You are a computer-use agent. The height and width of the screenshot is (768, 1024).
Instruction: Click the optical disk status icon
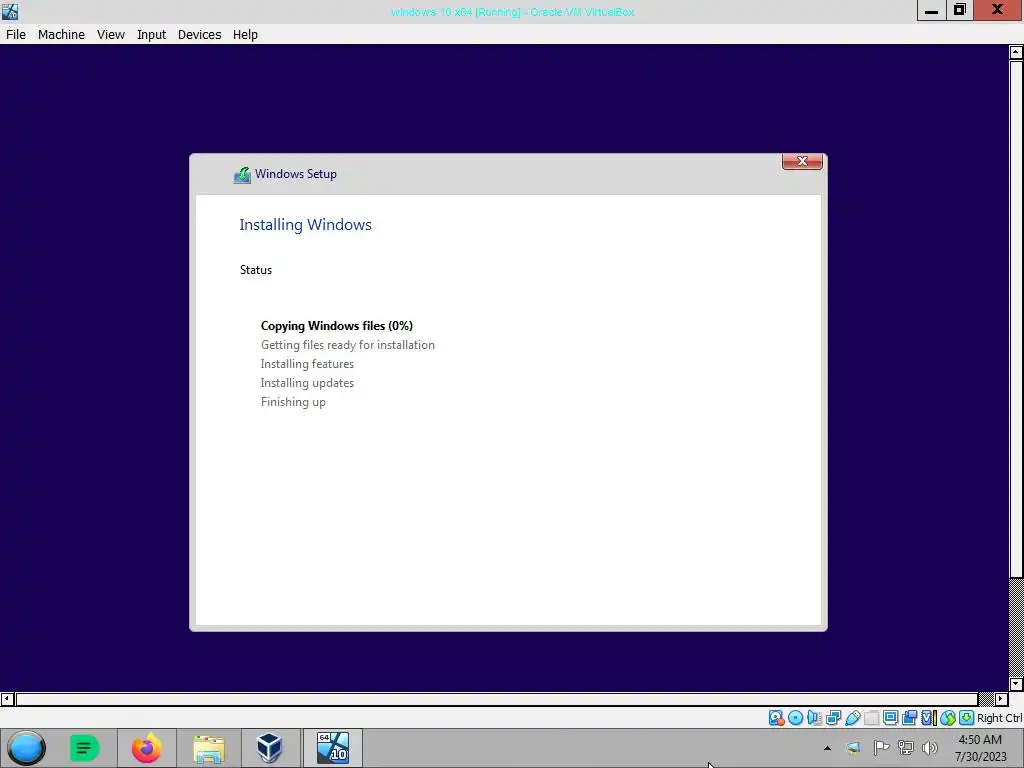795,718
